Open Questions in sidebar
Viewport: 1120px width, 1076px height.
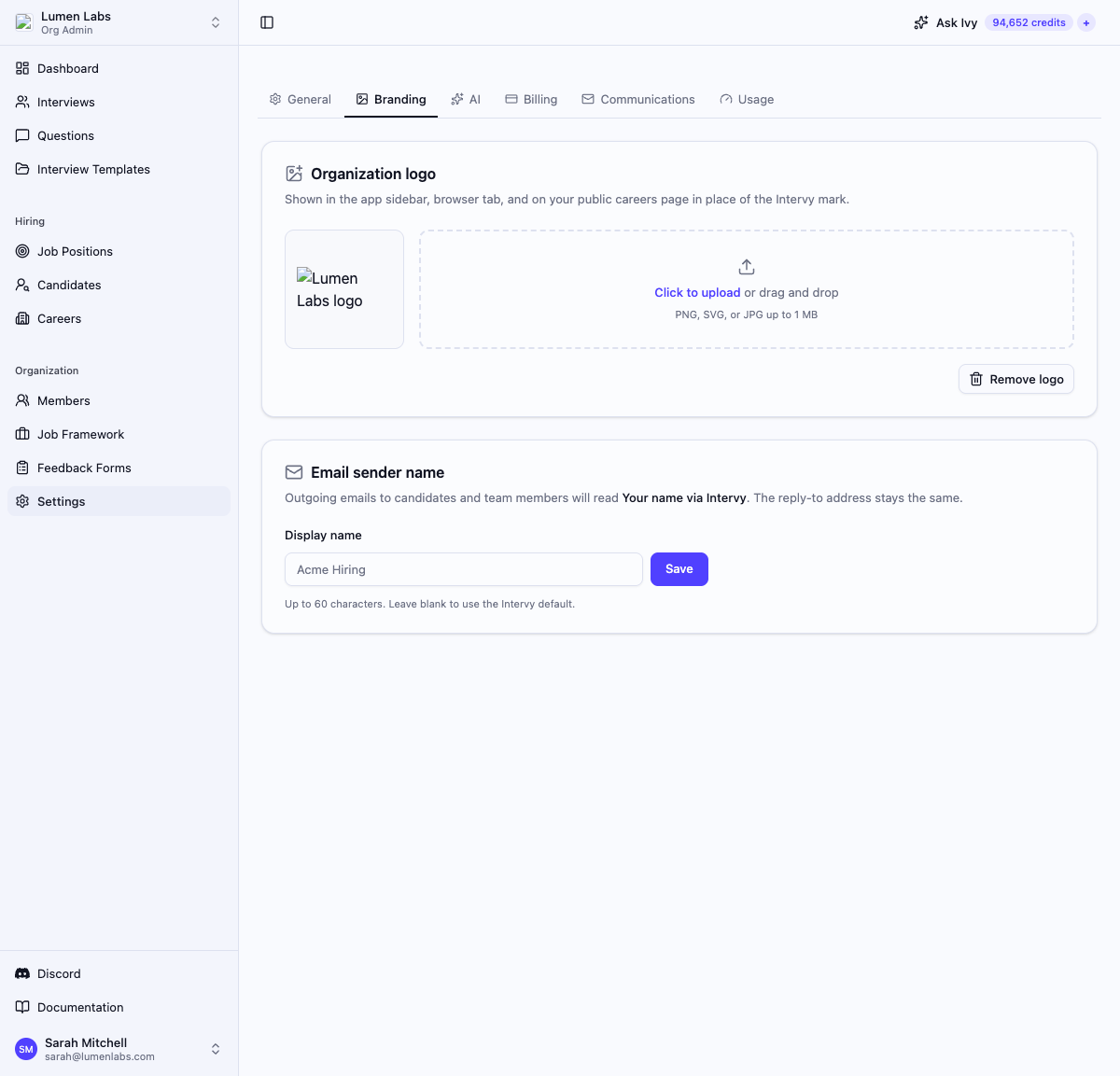click(119, 135)
